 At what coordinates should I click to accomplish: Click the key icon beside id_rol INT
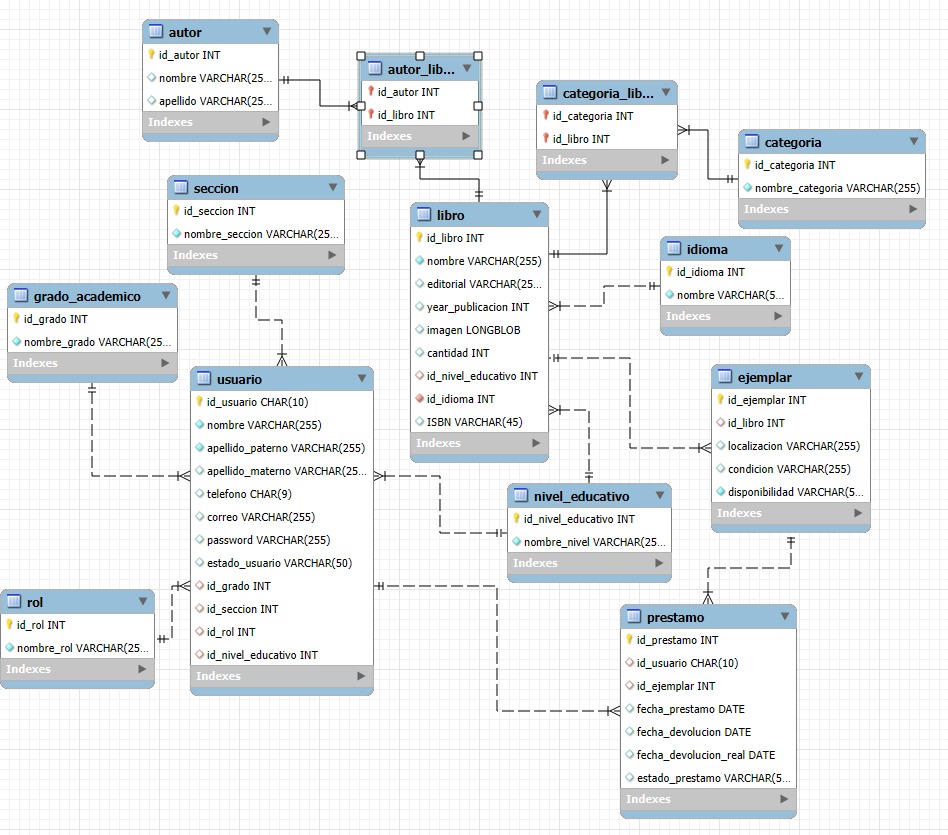point(10,625)
